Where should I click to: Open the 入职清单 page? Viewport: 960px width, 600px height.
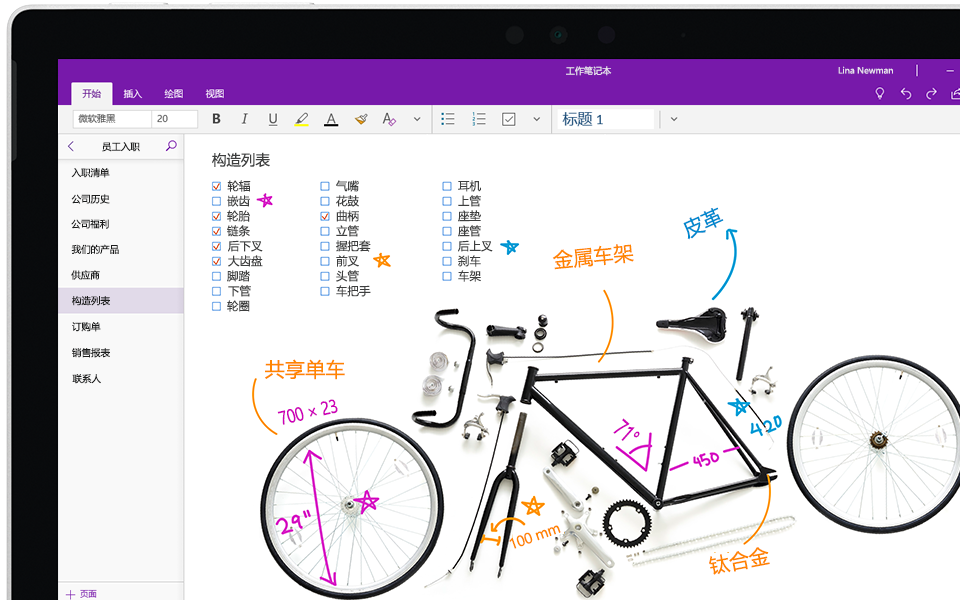[x=121, y=173]
